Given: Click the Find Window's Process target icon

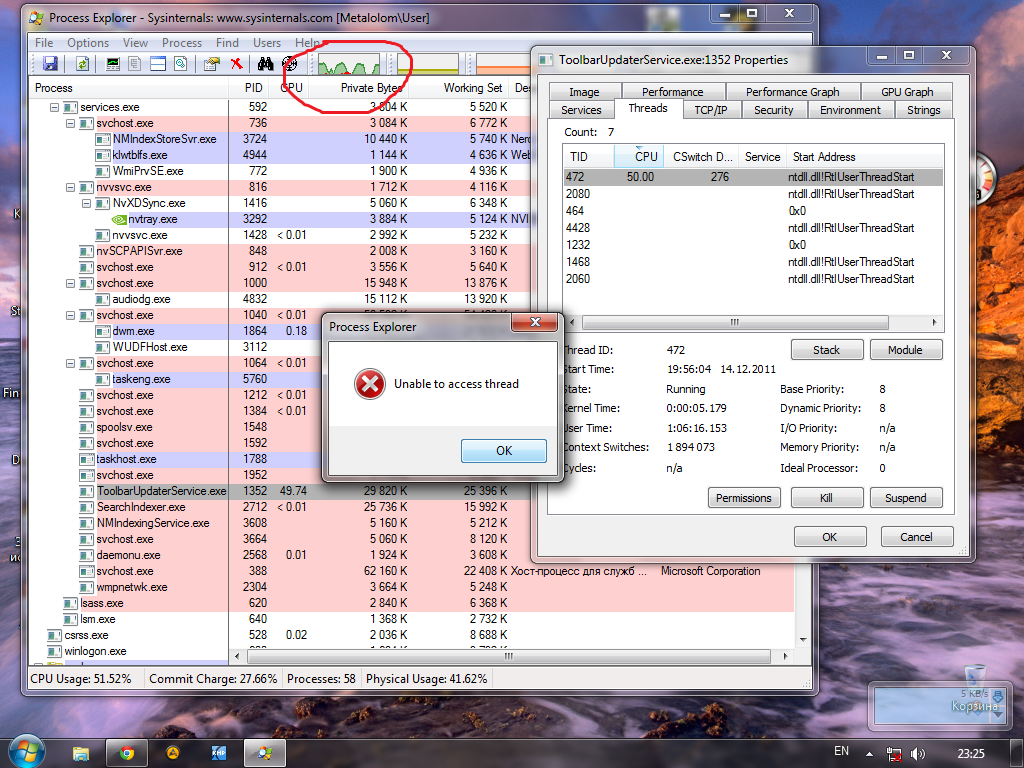Looking at the screenshot, I should (289, 63).
